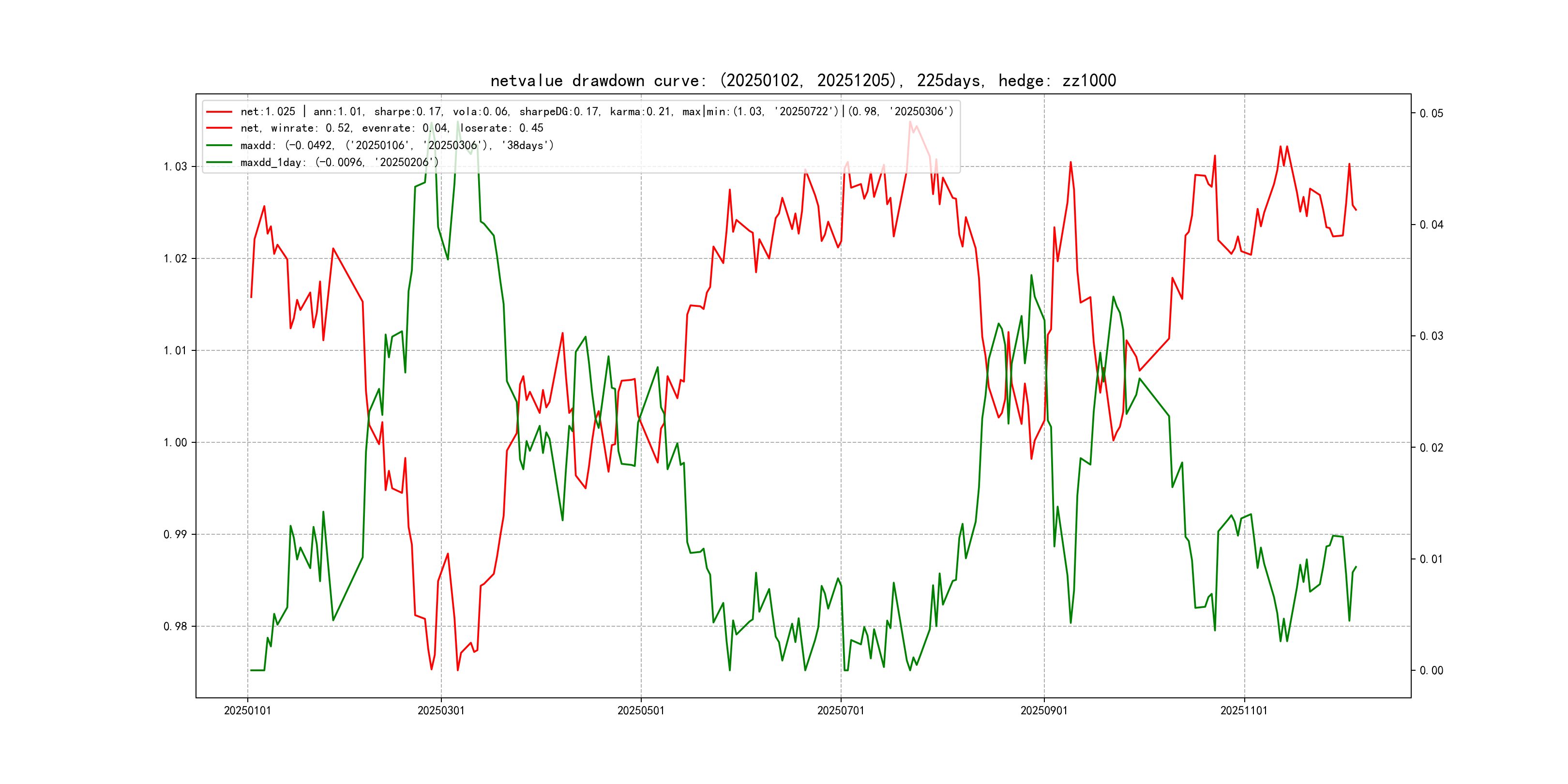1568x784 pixels.
Task: Click the maxdd (-0.0492) legend entry text
Action: coord(397,146)
